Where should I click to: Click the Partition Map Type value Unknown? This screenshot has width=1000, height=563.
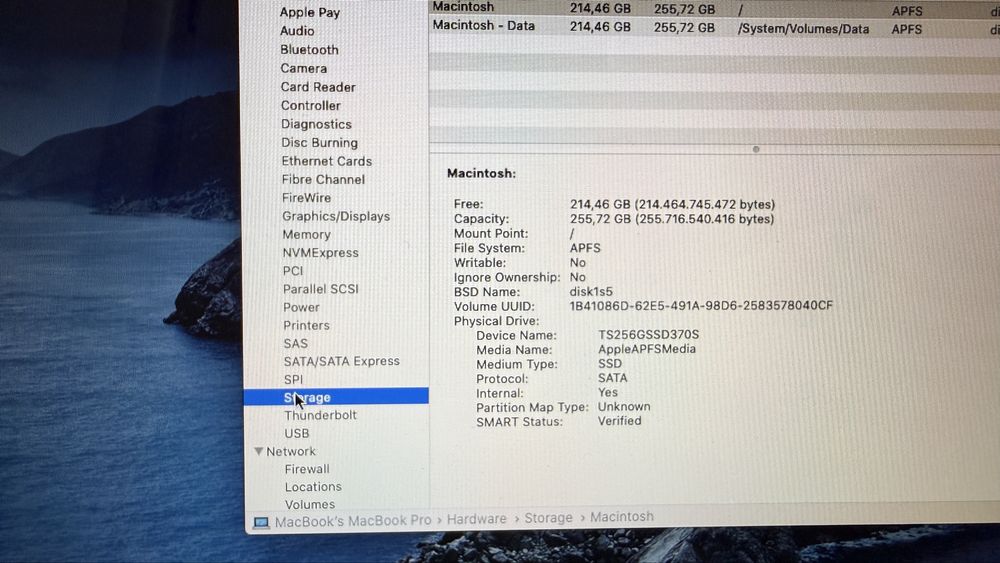[624, 407]
